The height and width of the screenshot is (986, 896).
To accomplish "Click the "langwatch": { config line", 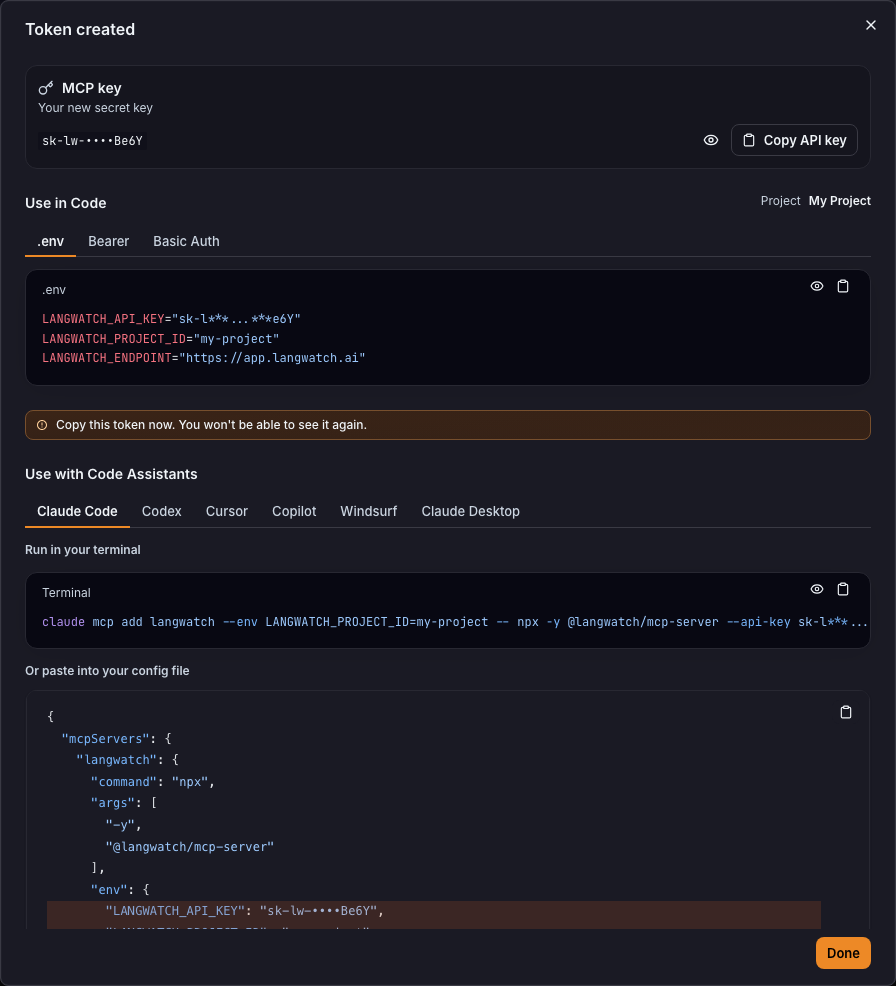I will (127, 760).
